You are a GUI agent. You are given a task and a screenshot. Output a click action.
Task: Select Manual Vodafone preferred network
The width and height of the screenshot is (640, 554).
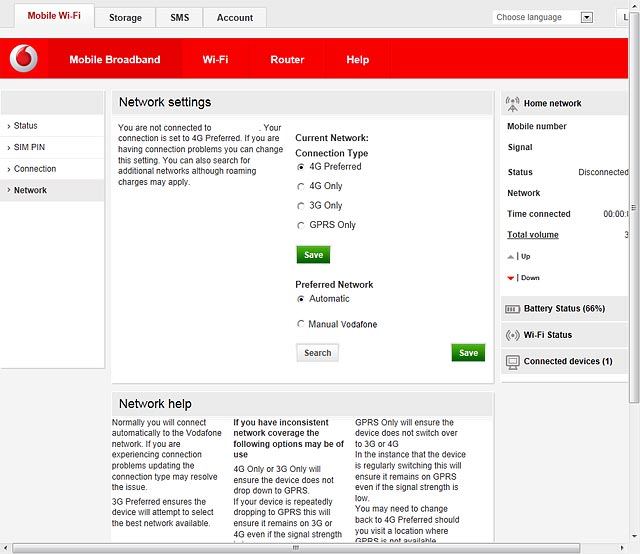(301, 324)
